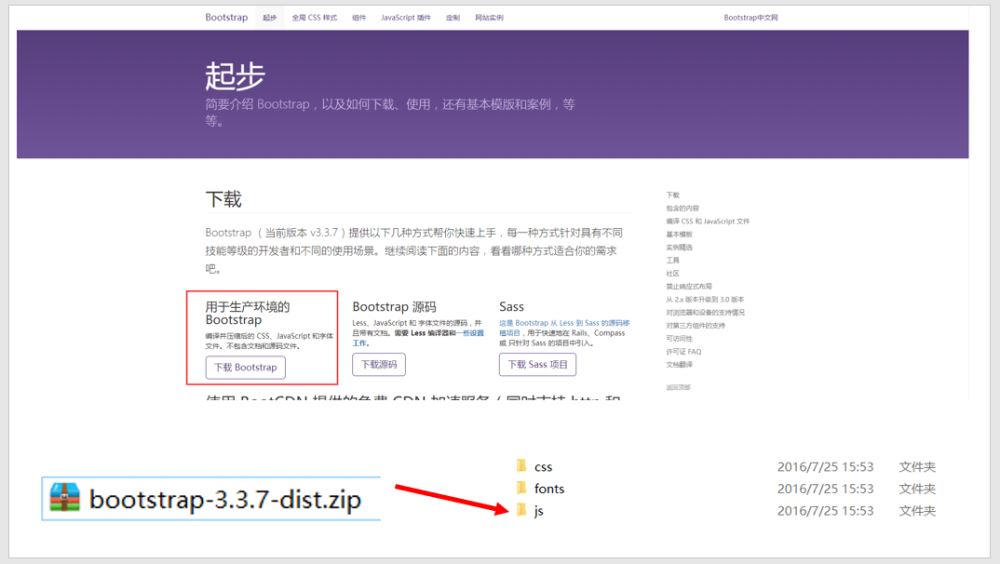The height and width of the screenshot is (564, 1000).
Task: Open 实例精选 sidebar link
Action: coord(679,248)
